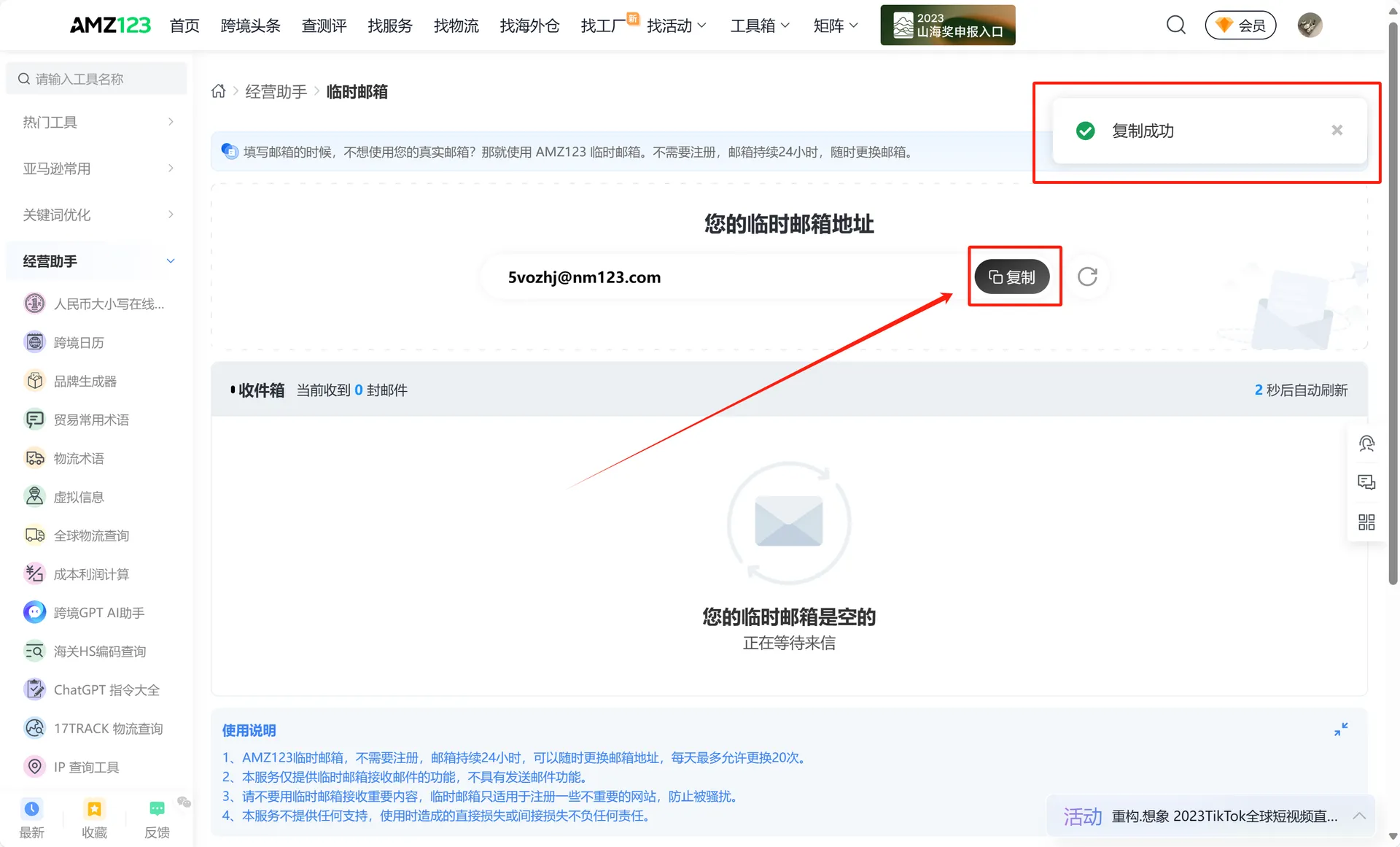Viewport: 1400px width, 847px height.
Task: Open 虚拟信息 tool
Action: pos(64,497)
